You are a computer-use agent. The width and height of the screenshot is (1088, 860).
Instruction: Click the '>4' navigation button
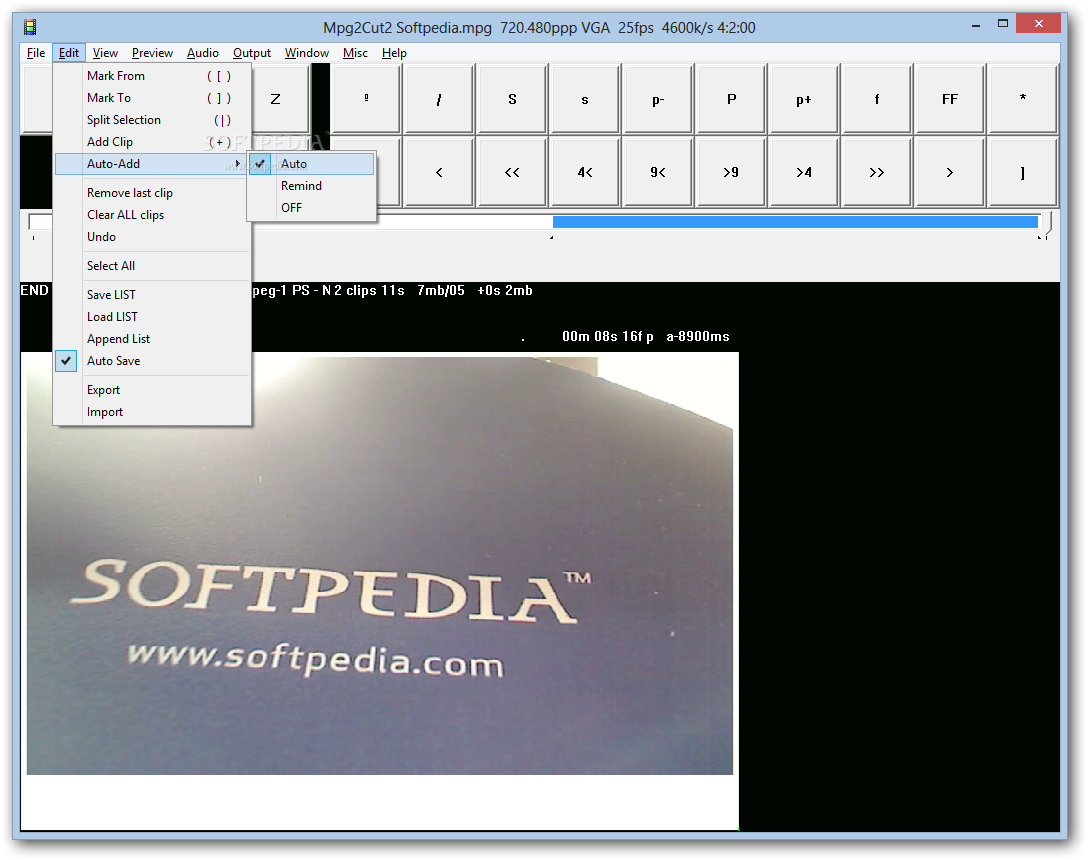coord(804,172)
